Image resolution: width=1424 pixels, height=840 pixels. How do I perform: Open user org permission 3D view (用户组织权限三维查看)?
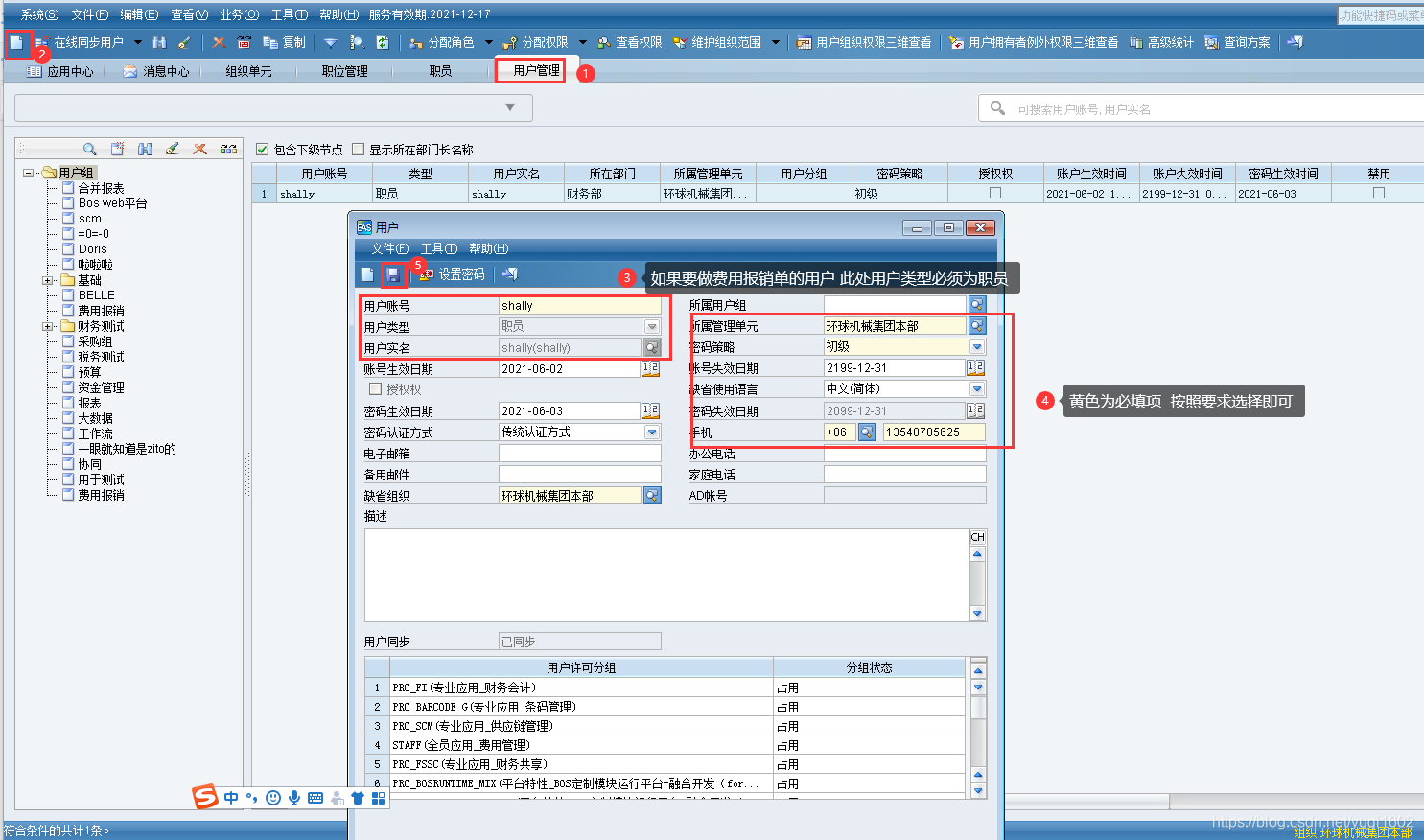pyautogui.click(x=864, y=42)
